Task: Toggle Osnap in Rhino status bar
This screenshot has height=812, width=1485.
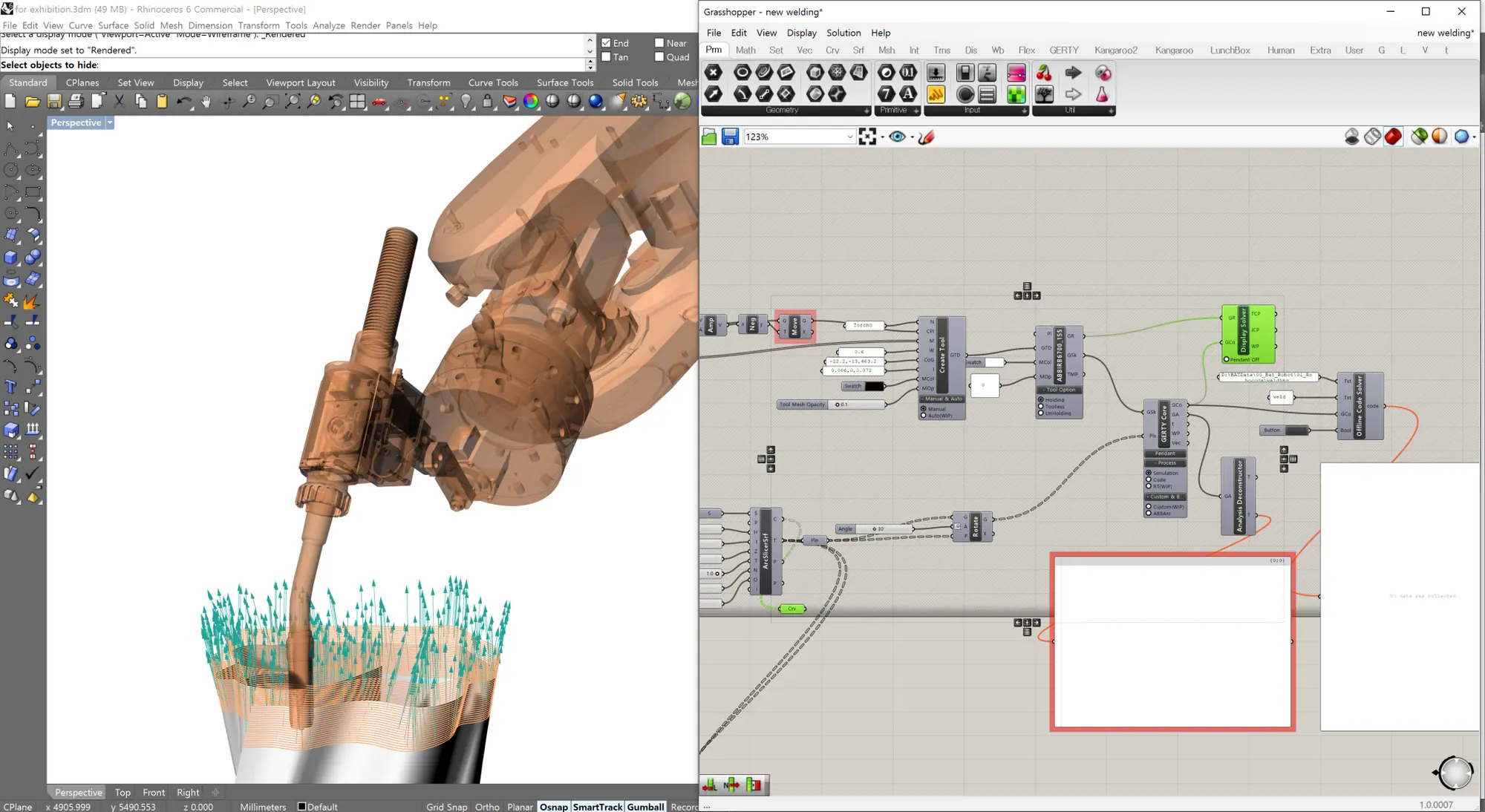Action: tap(554, 807)
